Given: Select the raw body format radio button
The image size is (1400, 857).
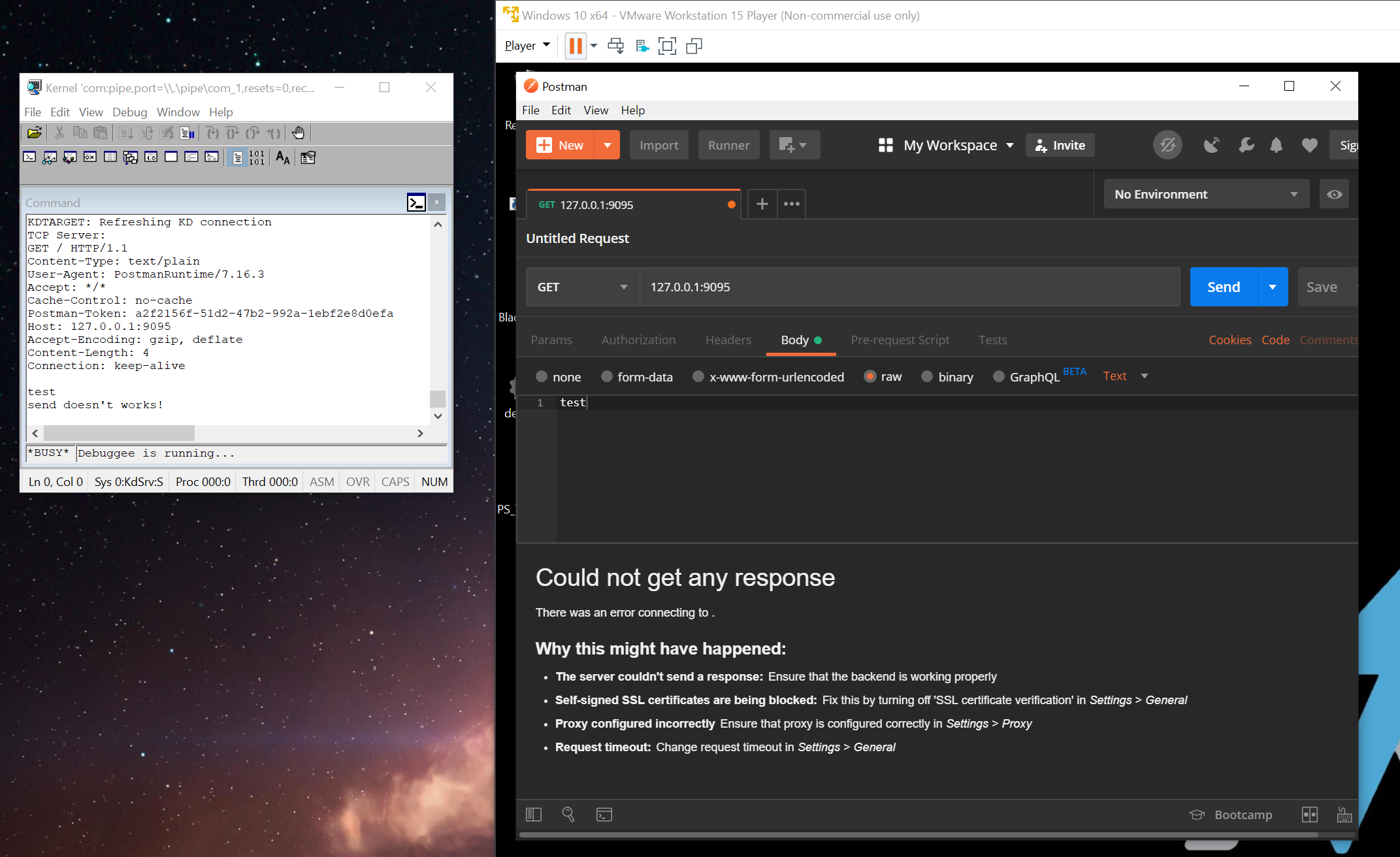Looking at the screenshot, I should (870, 376).
